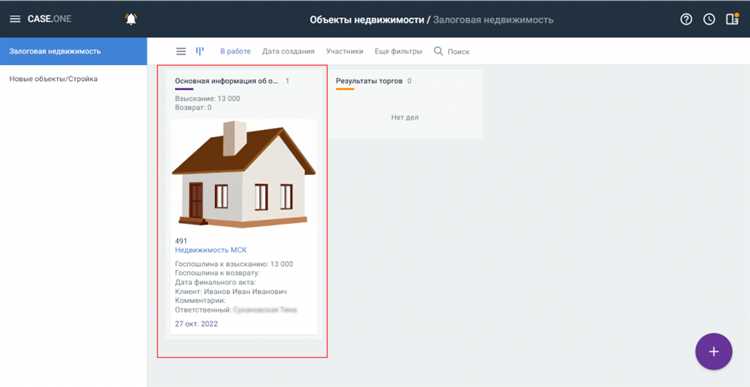This screenshot has width=750, height=387.
Task: Go to Объекты недвижимости breadcrumb
Action: click(x=367, y=20)
